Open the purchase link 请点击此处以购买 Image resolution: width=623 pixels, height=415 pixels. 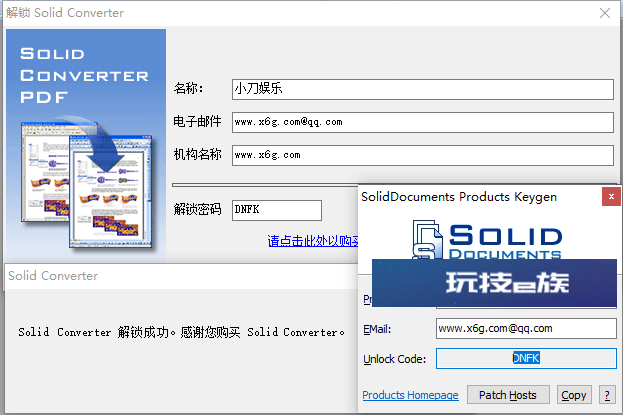pos(313,241)
